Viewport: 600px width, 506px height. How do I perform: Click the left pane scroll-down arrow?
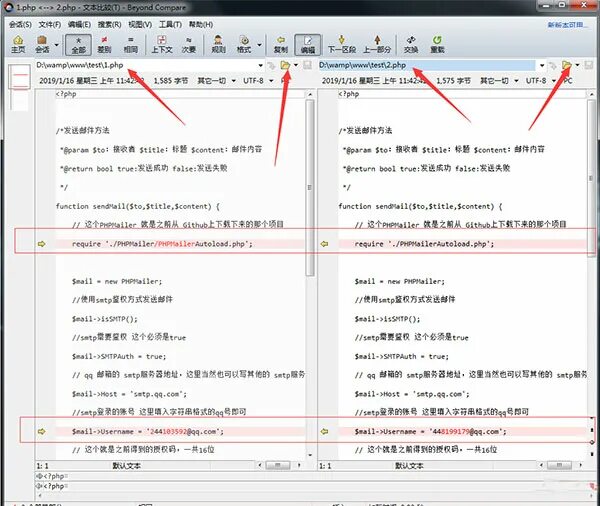click(x=310, y=455)
